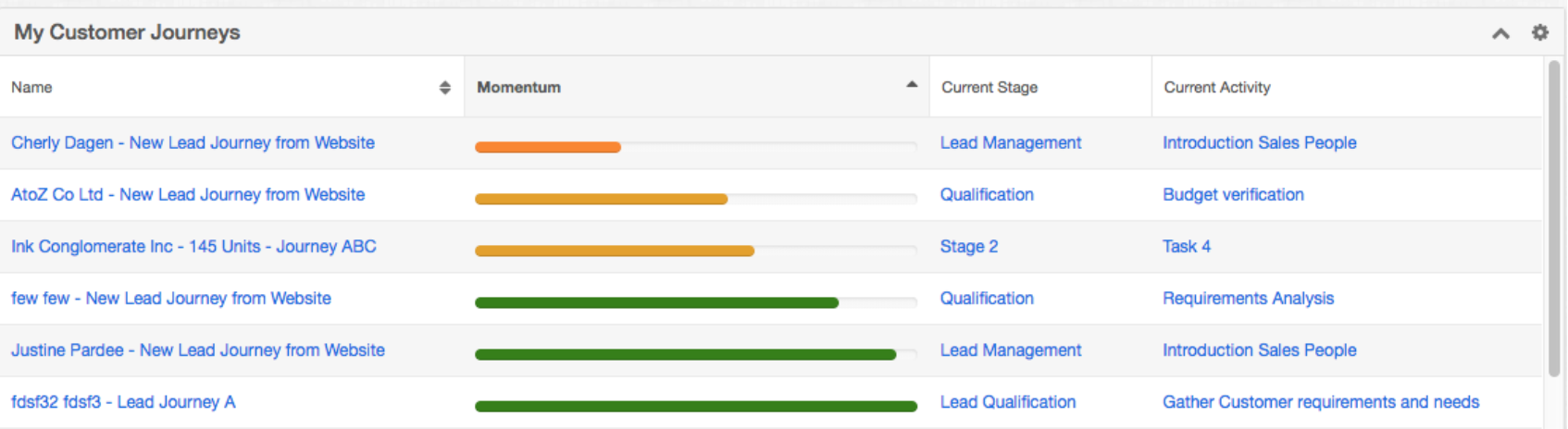The height and width of the screenshot is (429, 1568).
Task: Click the Current Stage column header
Action: [x=989, y=87]
